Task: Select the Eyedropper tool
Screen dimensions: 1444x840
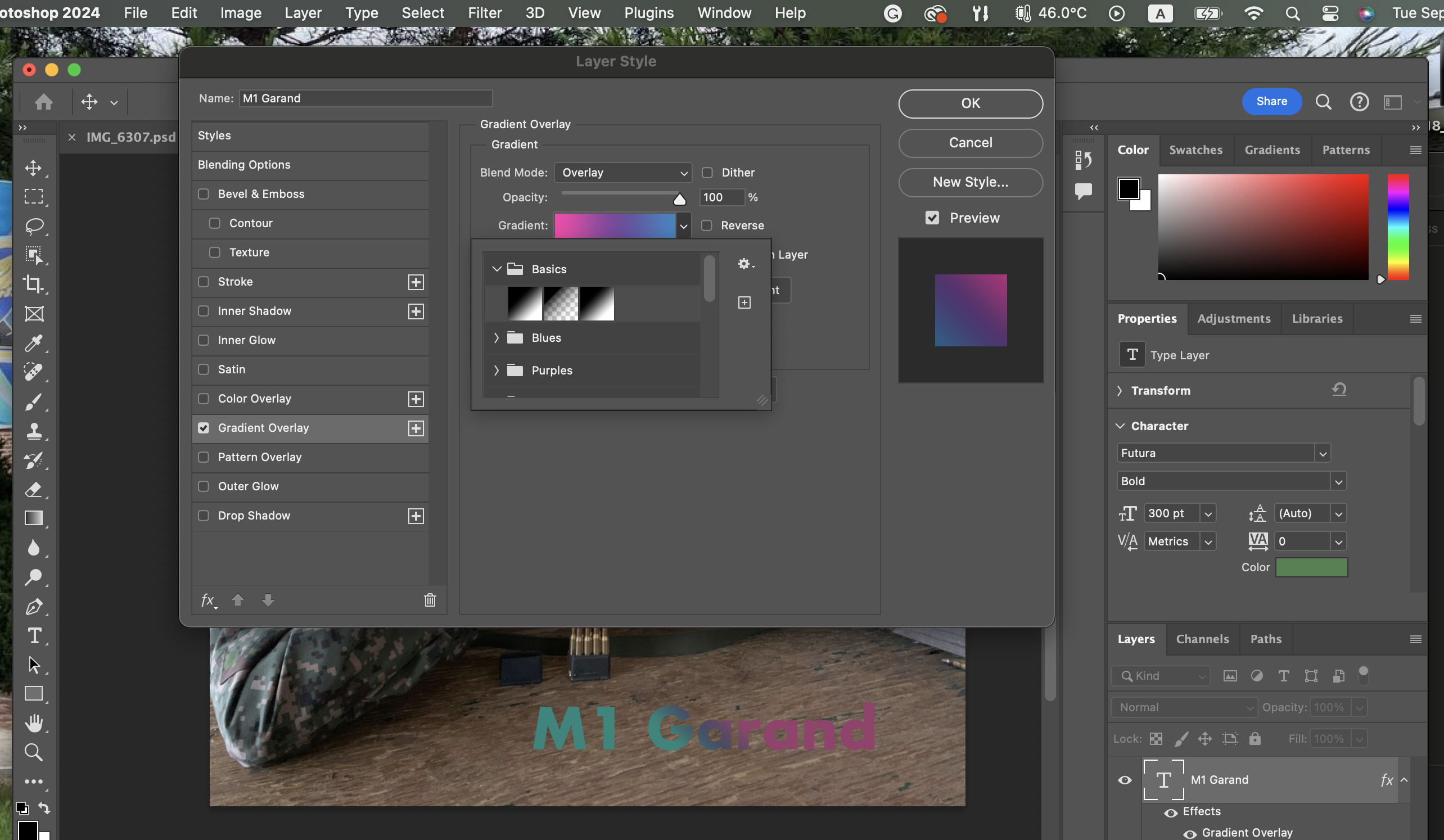Action: 34,342
